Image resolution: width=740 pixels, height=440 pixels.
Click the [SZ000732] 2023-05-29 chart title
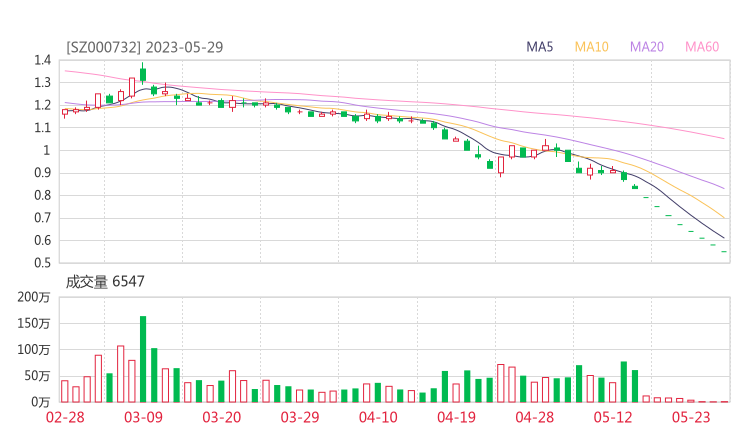point(144,47)
